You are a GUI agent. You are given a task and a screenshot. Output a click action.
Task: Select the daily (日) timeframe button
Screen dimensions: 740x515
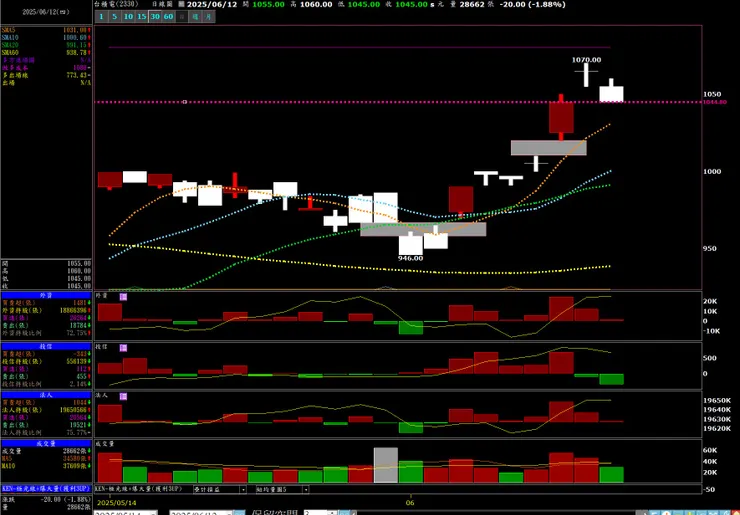pos(182,17)
